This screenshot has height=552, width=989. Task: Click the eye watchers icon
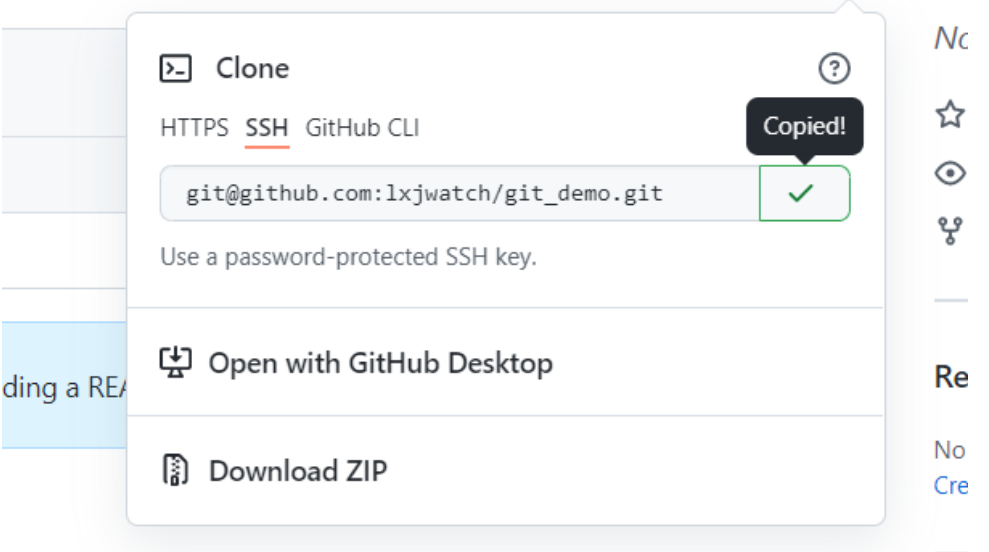click(x=950, y=174)
